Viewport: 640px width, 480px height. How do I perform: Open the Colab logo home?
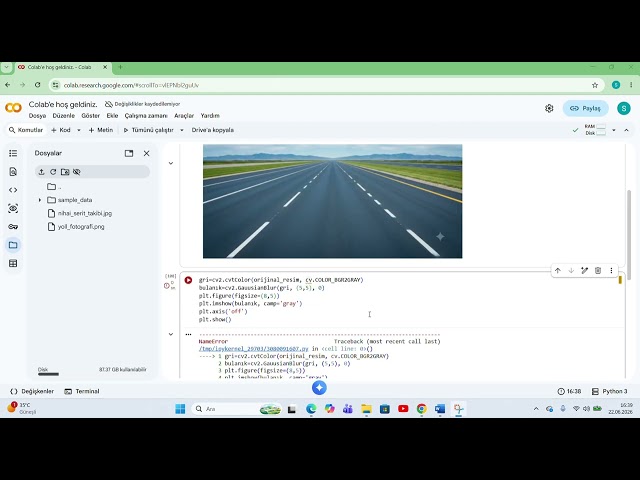pyautogui.click(x=13, y=108)
